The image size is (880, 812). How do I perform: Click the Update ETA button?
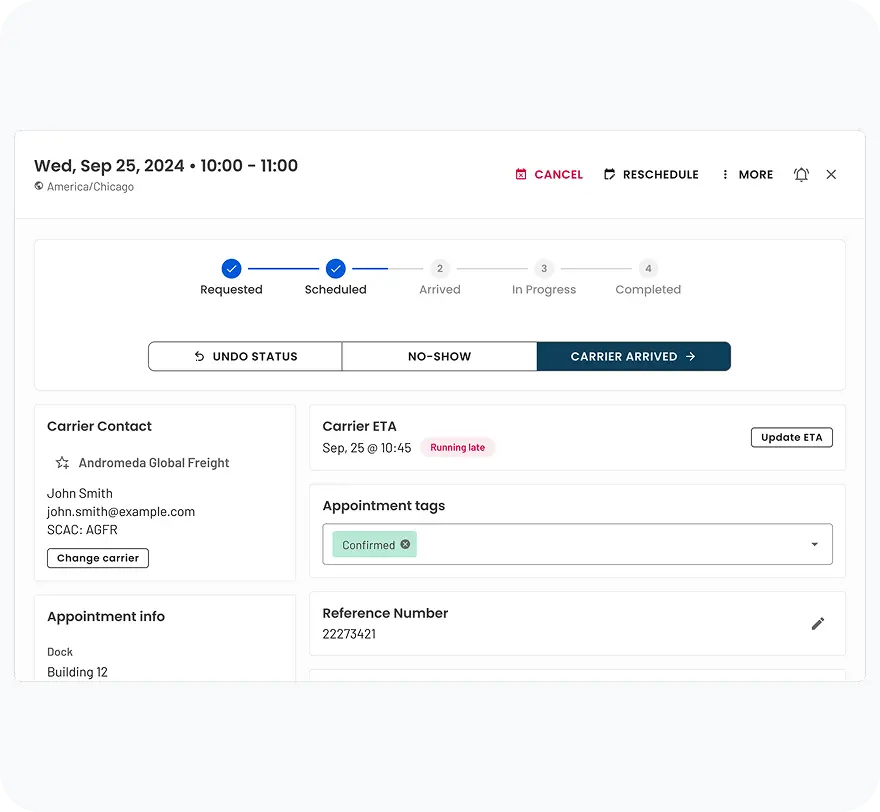pos(791,437)
